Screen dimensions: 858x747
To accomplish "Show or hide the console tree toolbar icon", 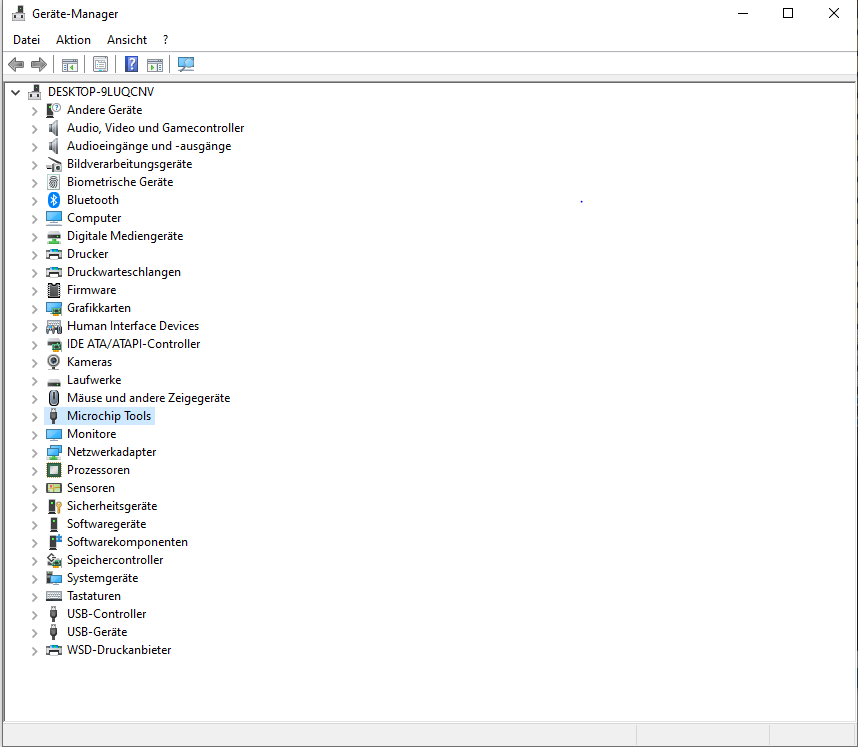I will [69, 65].
